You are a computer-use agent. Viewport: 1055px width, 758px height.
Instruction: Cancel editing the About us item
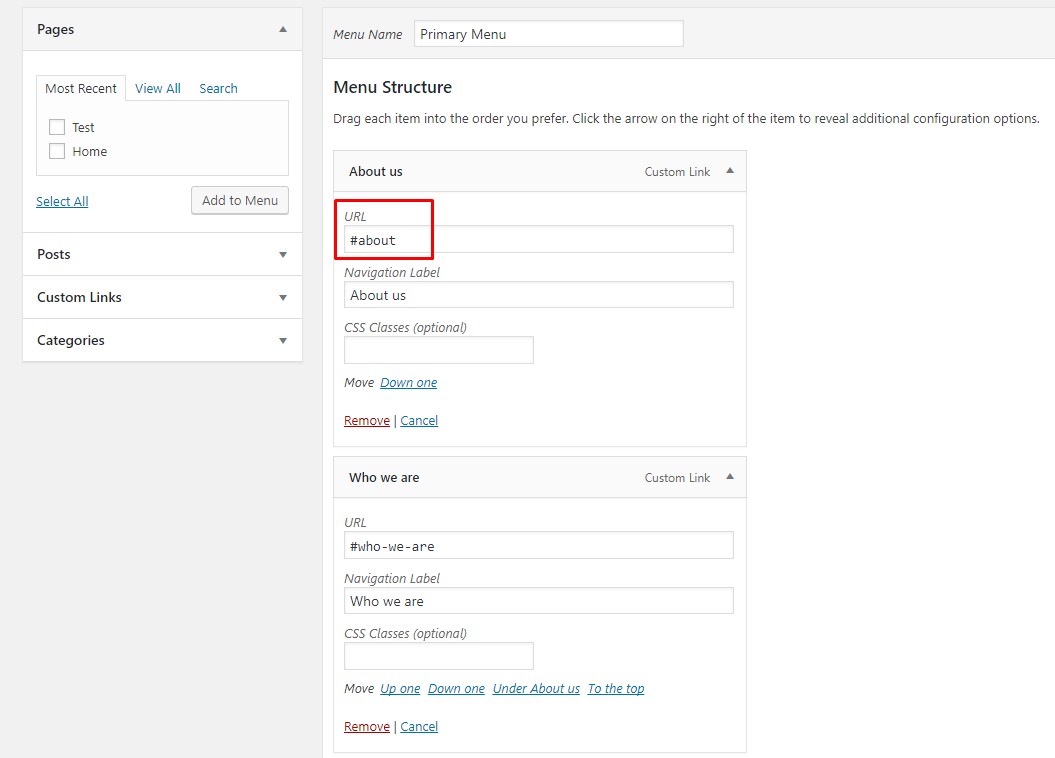(x=419, y=420)
